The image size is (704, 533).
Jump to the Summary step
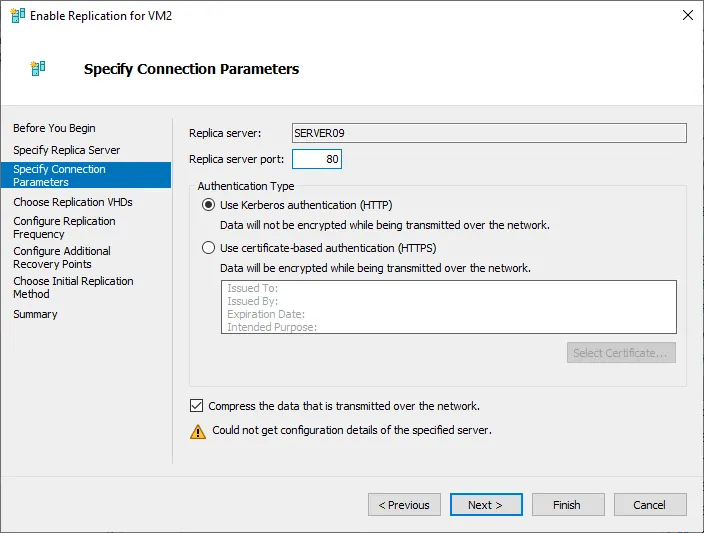35,314
